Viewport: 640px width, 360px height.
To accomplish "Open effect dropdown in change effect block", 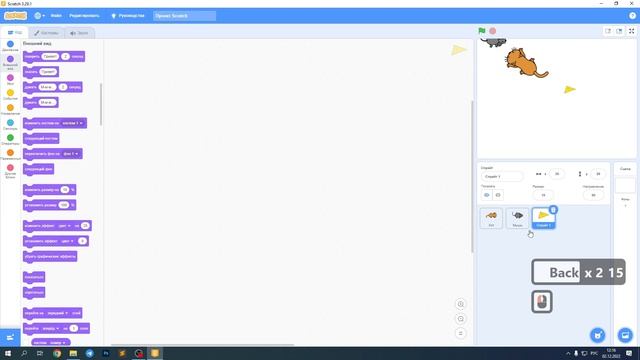I will pyautogui.click(x=64, y=226).
